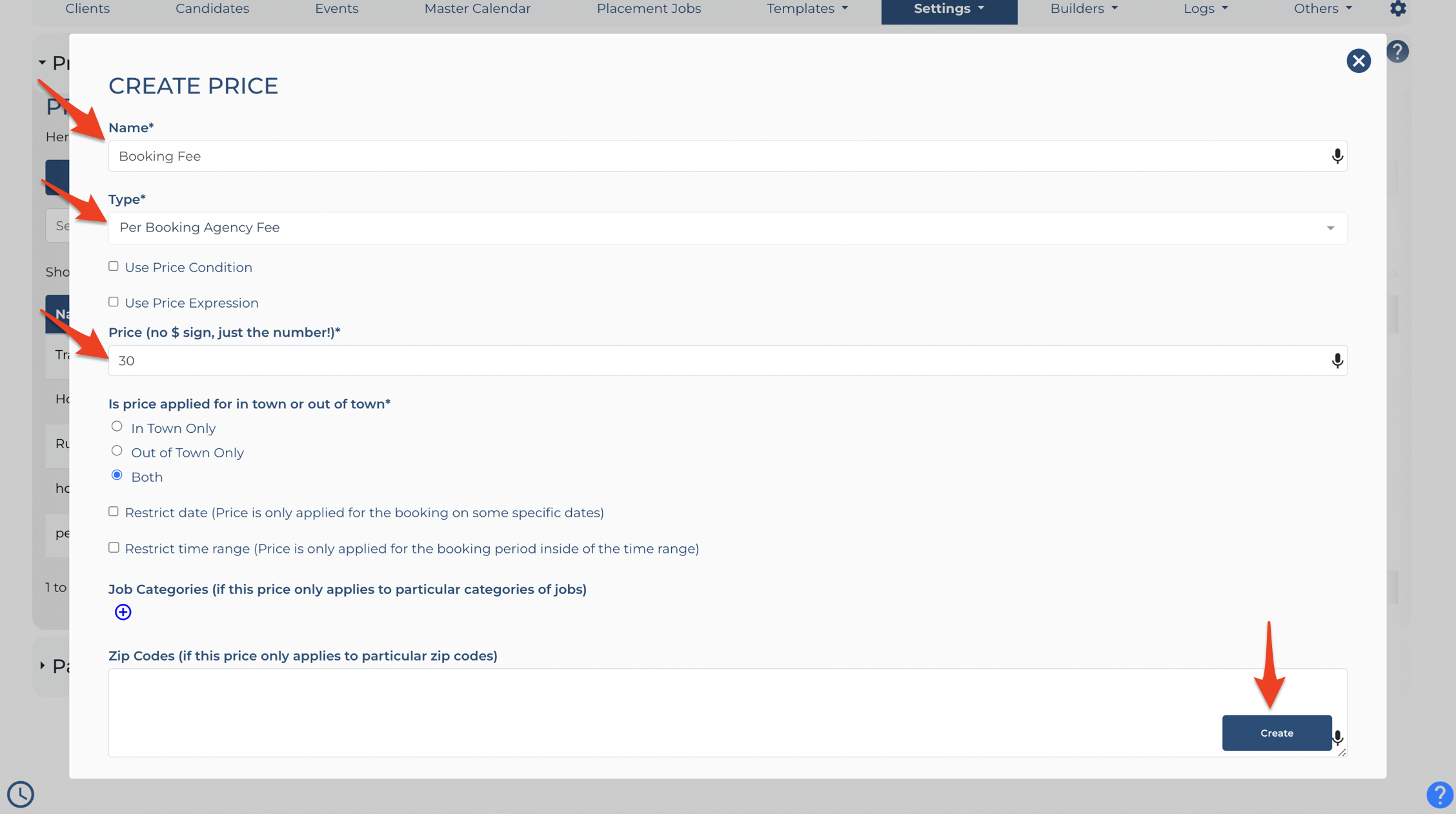
Task: Enable the Use Price Condition checkbox
Action: (114, 266)
